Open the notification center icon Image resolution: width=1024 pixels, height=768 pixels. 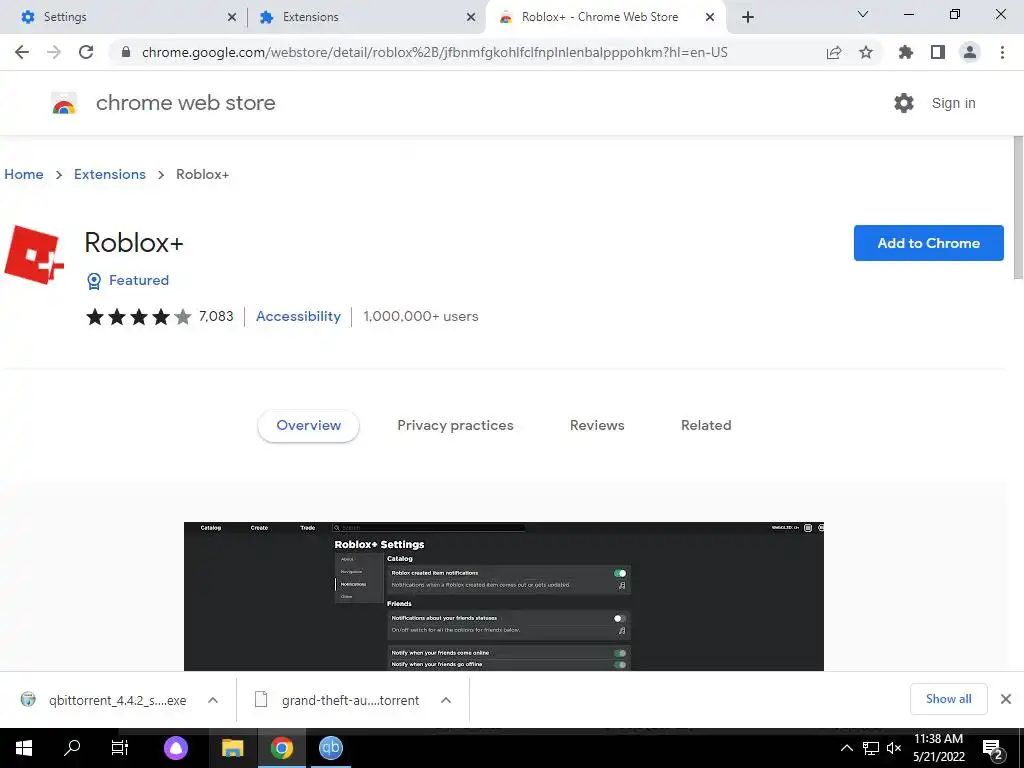(x=992, y=749)
